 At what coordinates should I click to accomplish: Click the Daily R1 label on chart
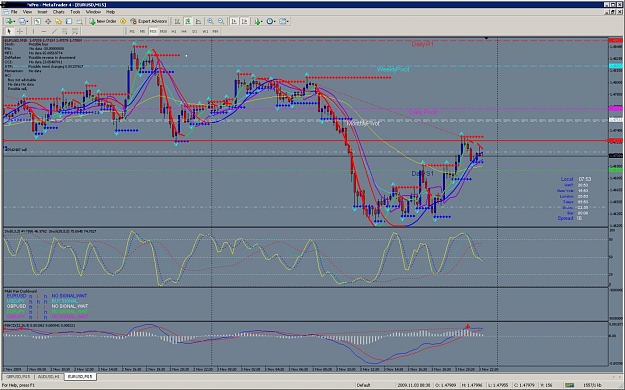[x=423, y=44]
